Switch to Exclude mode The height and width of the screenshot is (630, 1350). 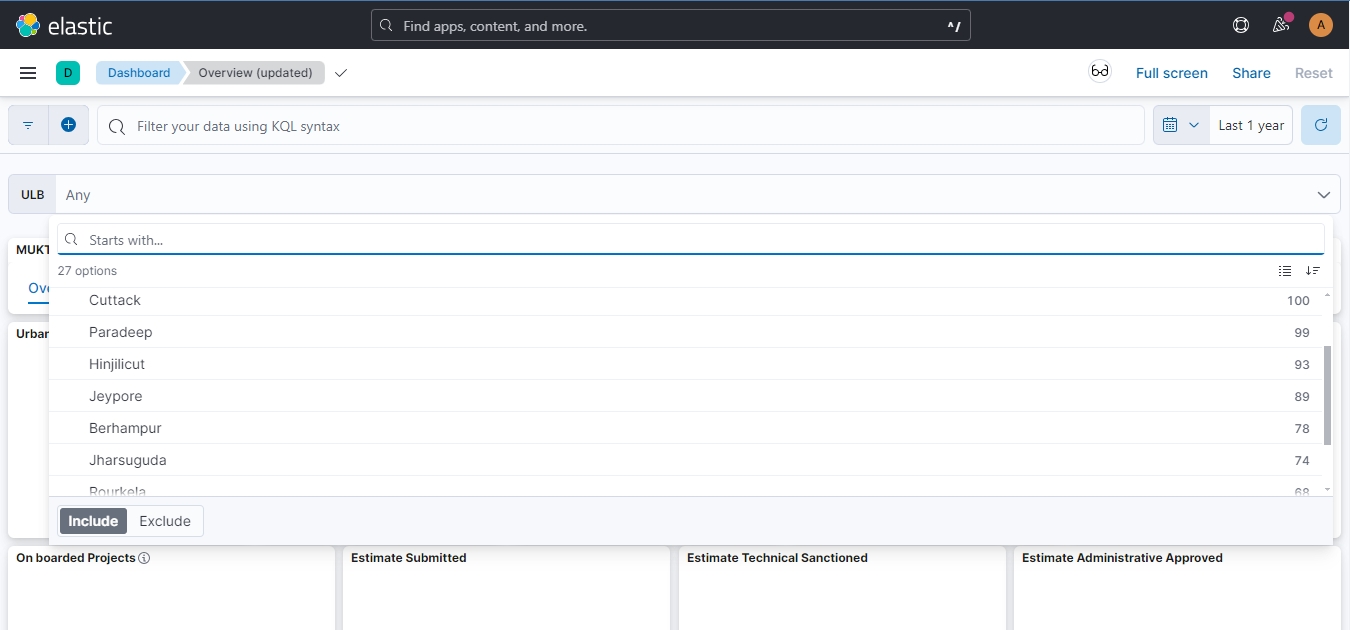(x=165, y=521)
